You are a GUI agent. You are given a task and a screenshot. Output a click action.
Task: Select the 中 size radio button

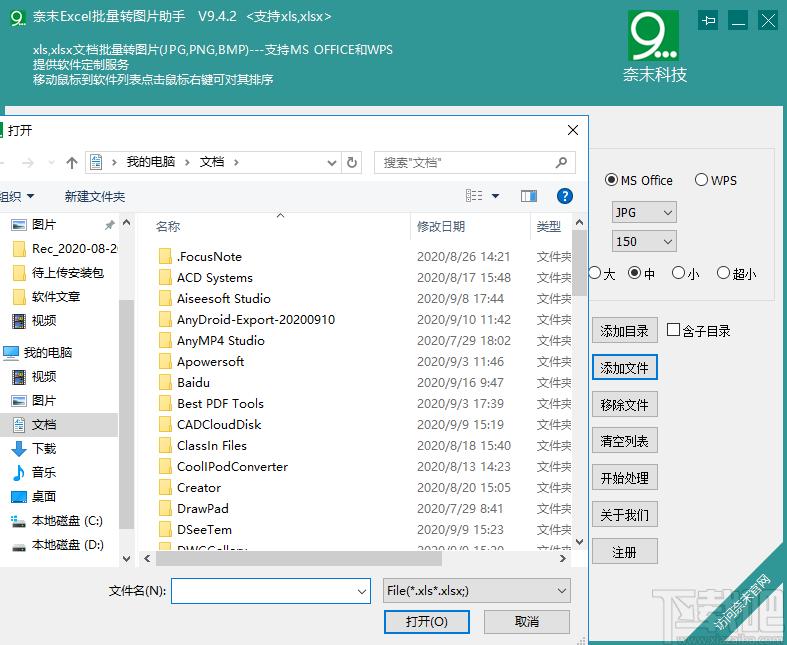(634, 273)
